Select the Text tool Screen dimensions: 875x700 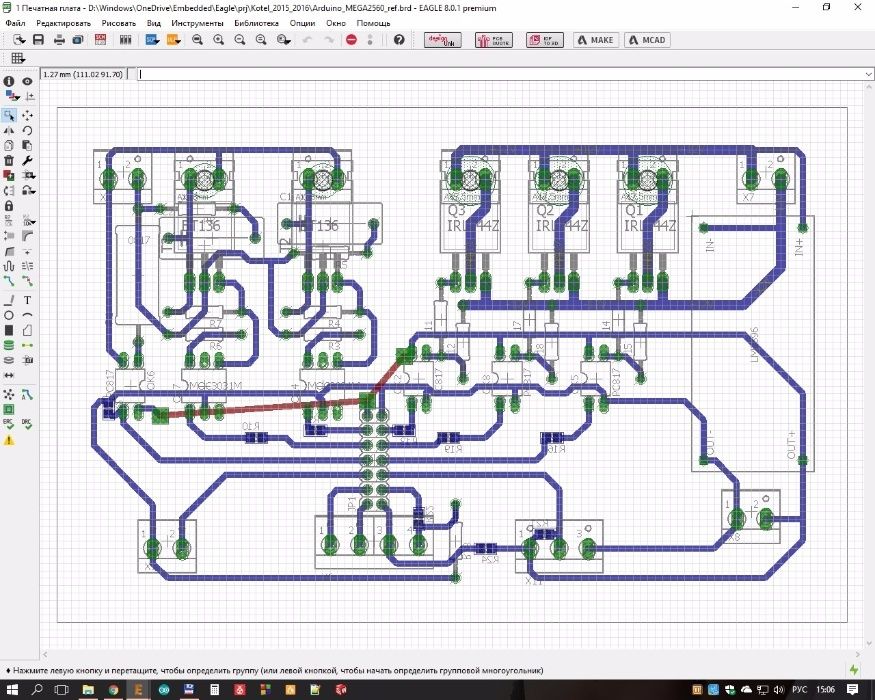(27, 300)
